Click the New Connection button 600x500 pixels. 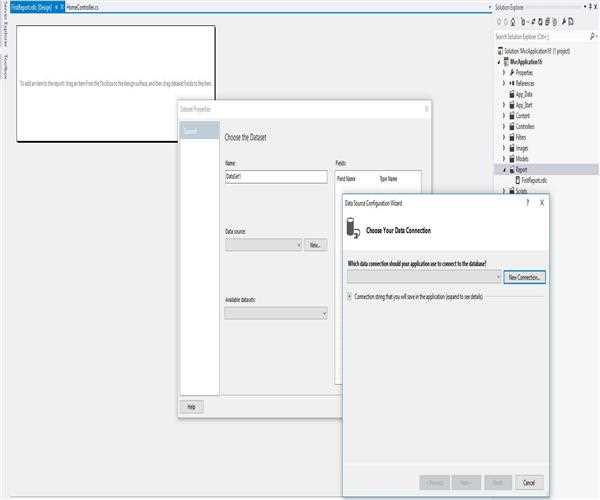click(525, 277)
